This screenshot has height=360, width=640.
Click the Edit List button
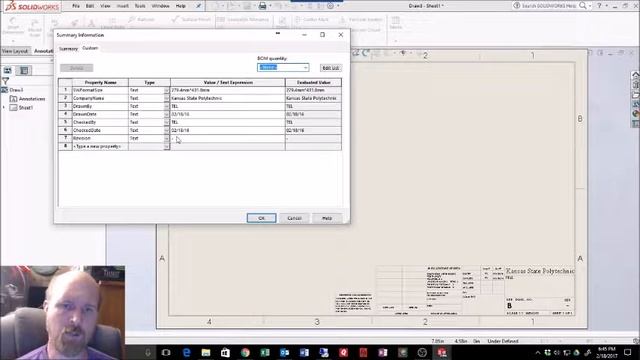[x=331, y=68]
